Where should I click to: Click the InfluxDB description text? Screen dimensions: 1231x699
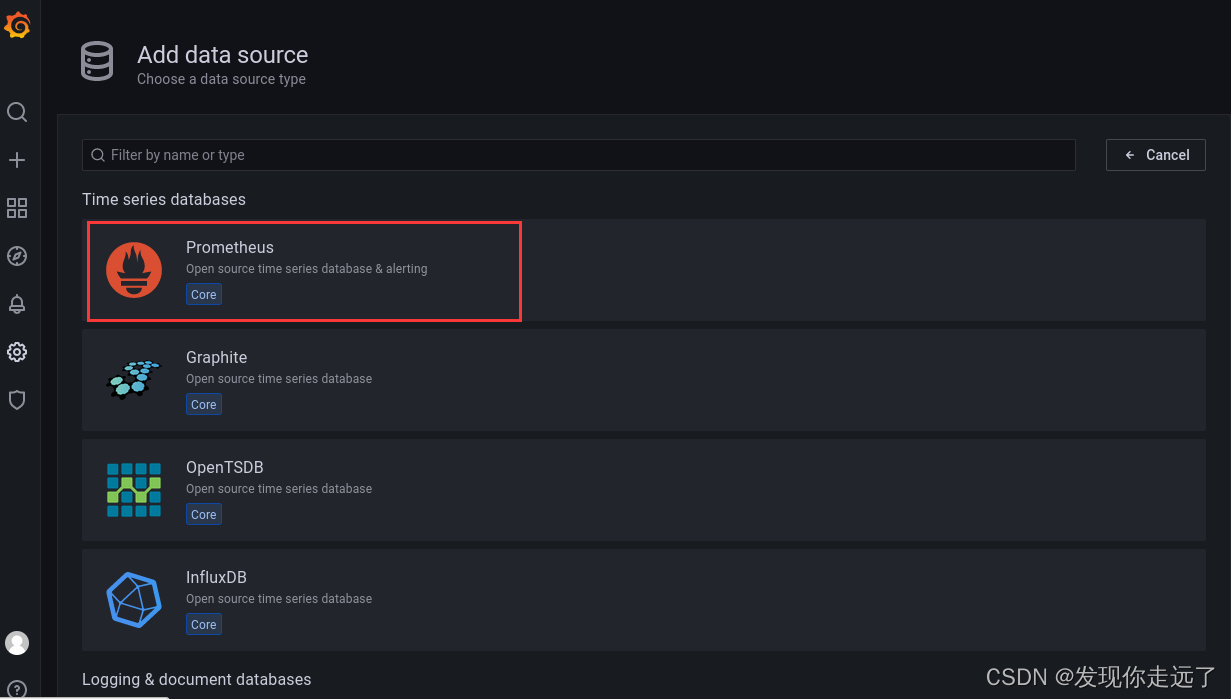(x=279, y=599)
